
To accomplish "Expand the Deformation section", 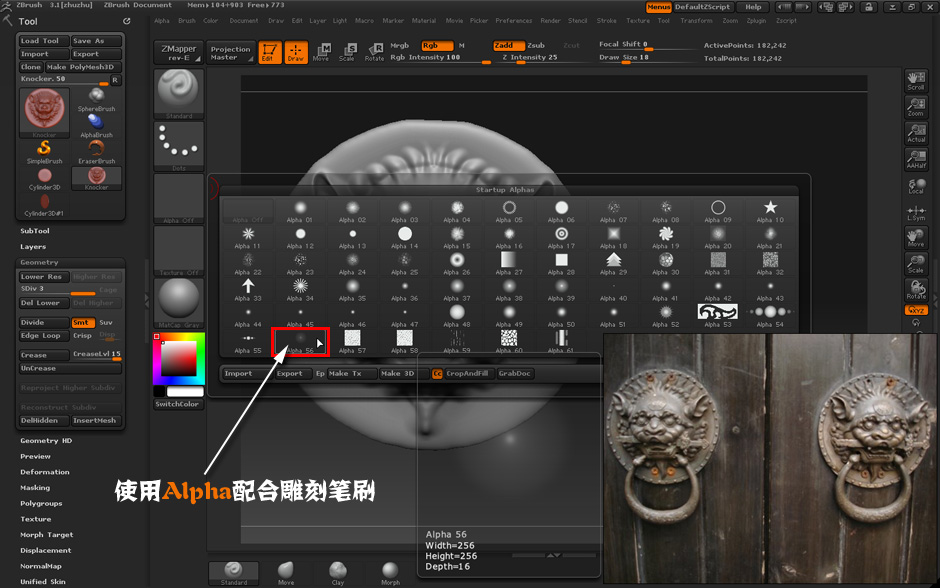I will point(45,472).
